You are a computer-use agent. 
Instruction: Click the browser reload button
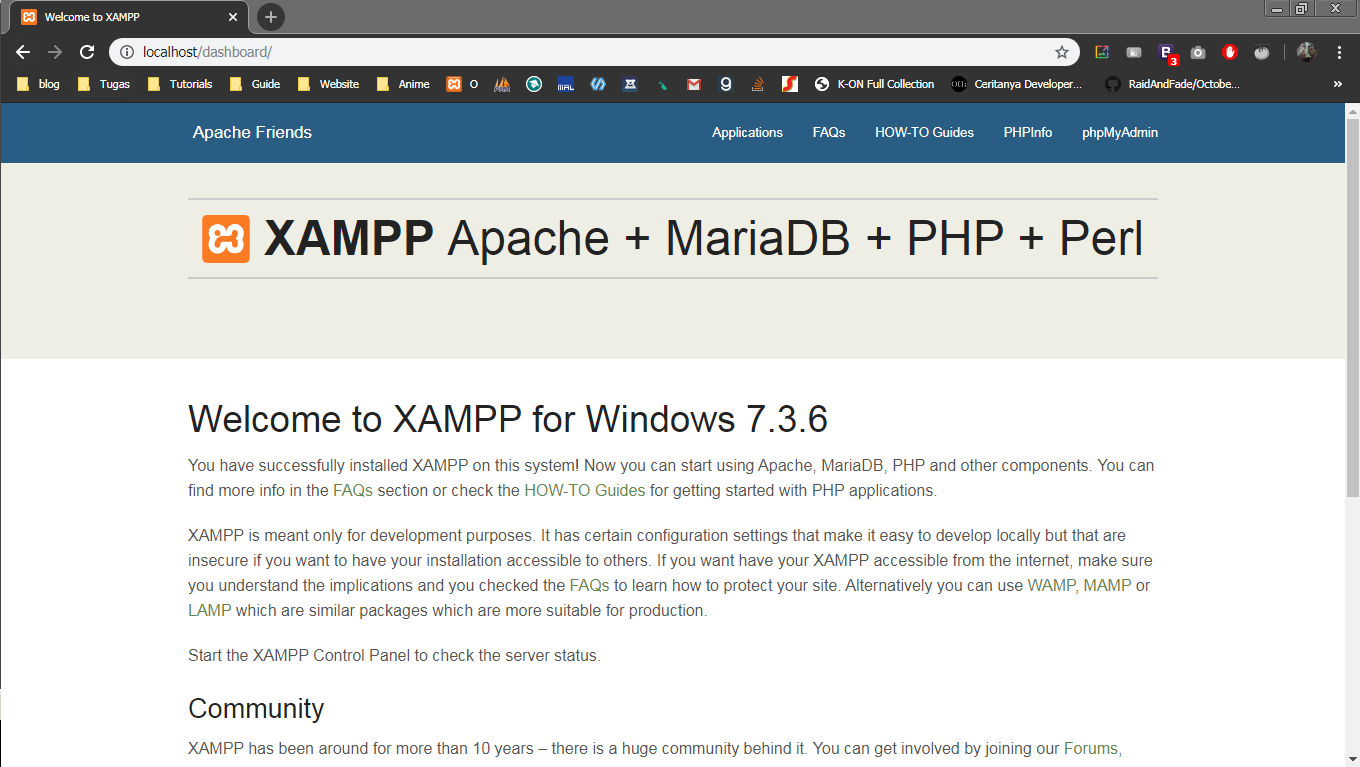pyautogui.click(x=87, y=52)
